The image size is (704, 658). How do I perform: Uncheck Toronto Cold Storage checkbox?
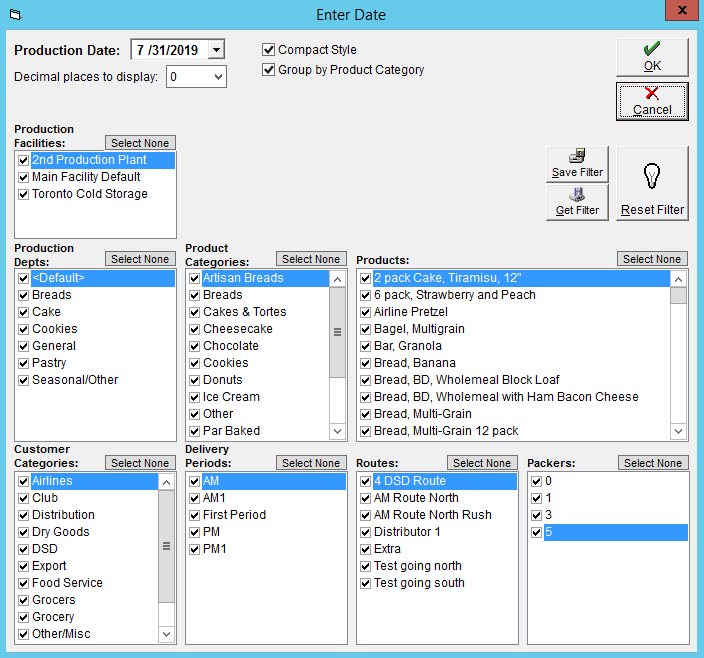(24, 194)
